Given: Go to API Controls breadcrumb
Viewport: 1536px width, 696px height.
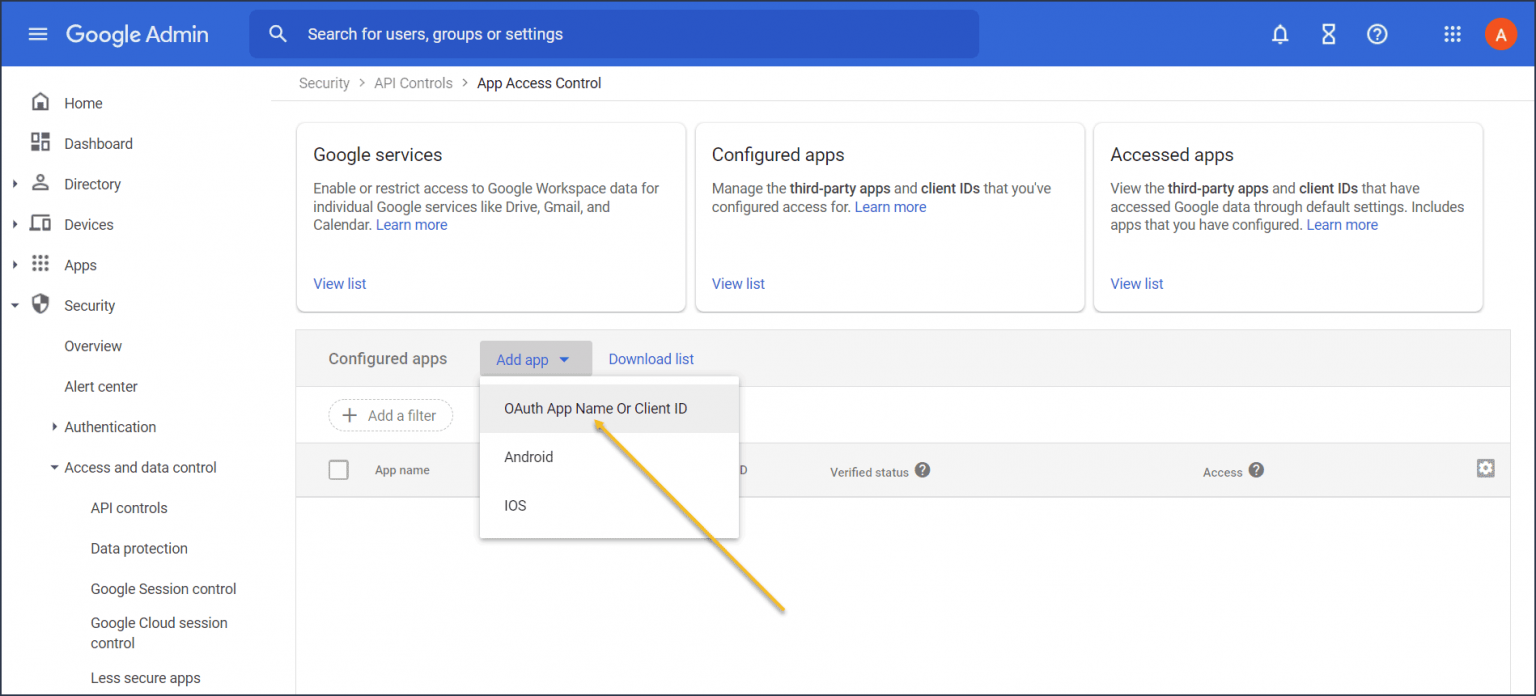Looking at the screenshot, I should point(413,83).
